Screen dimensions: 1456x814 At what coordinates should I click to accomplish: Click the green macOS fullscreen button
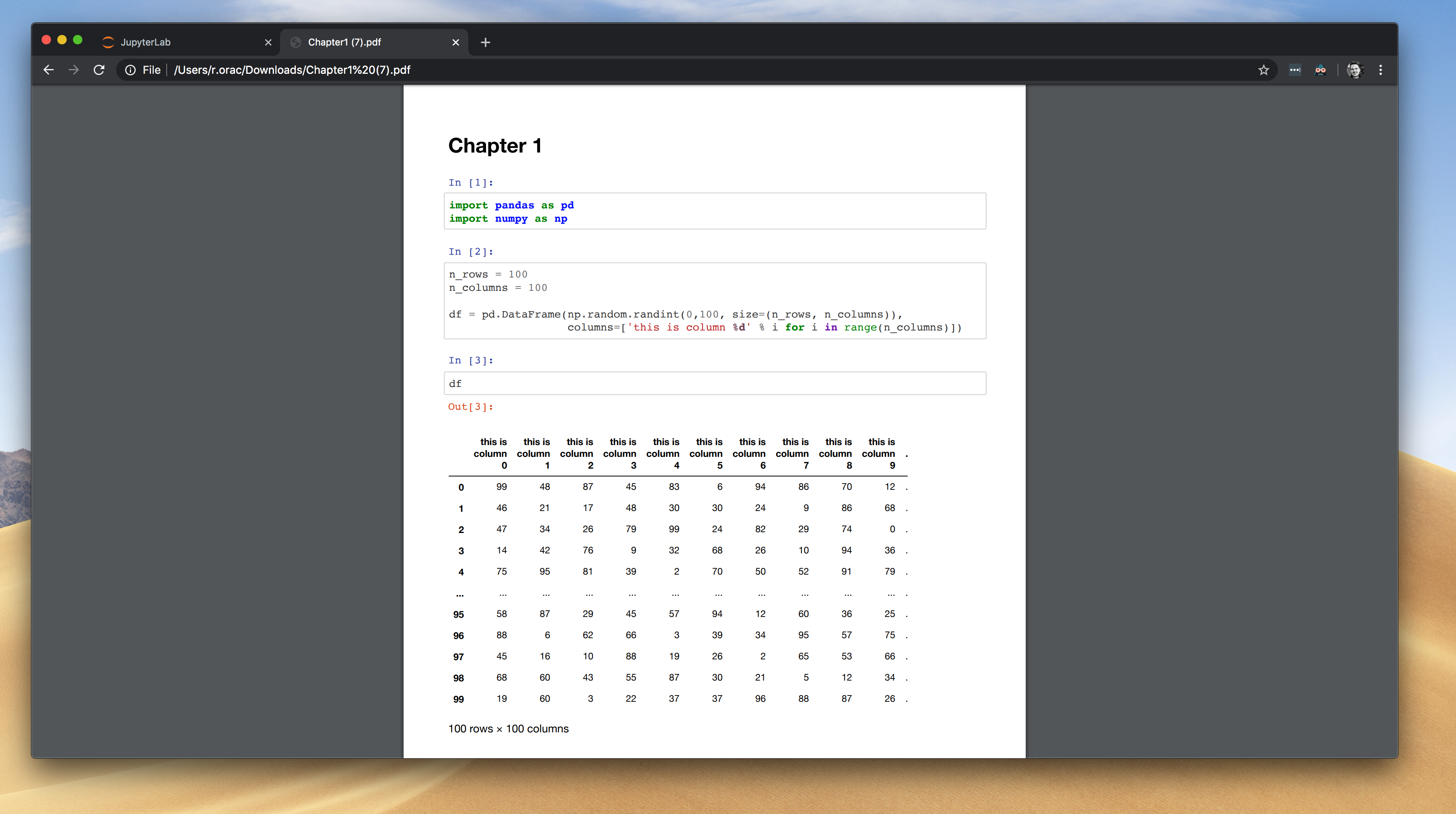coord(78,40)
